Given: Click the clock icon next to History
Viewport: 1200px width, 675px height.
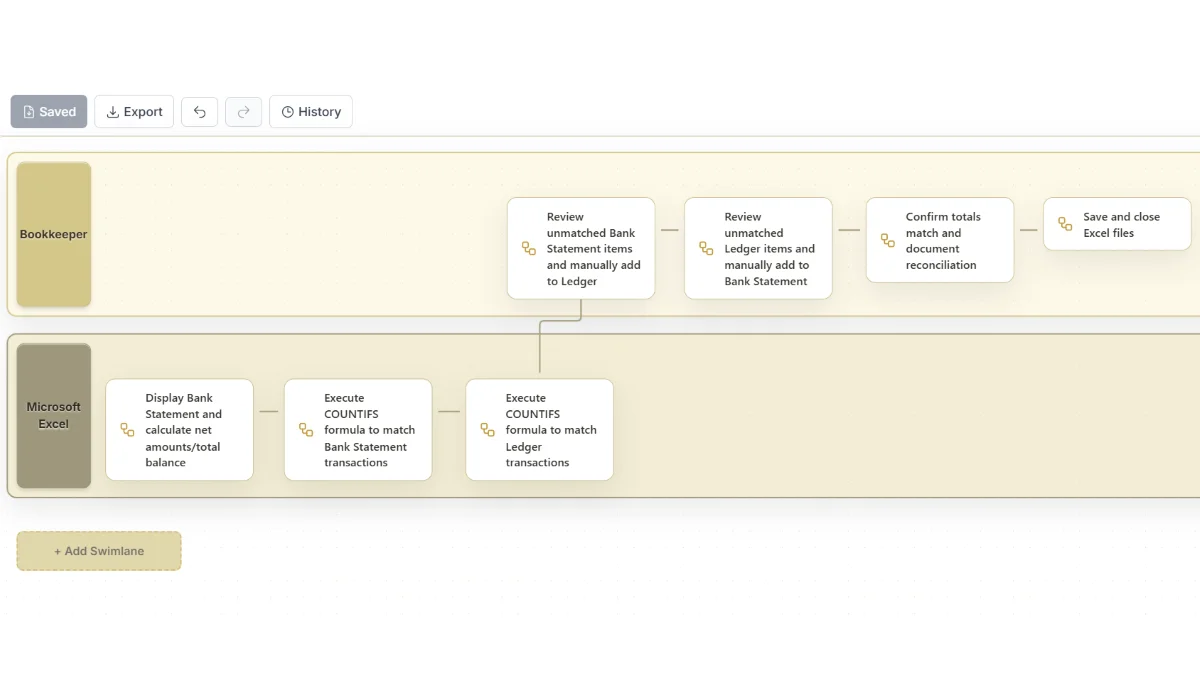Looking at the screenshot, I should tap(289, 111).
